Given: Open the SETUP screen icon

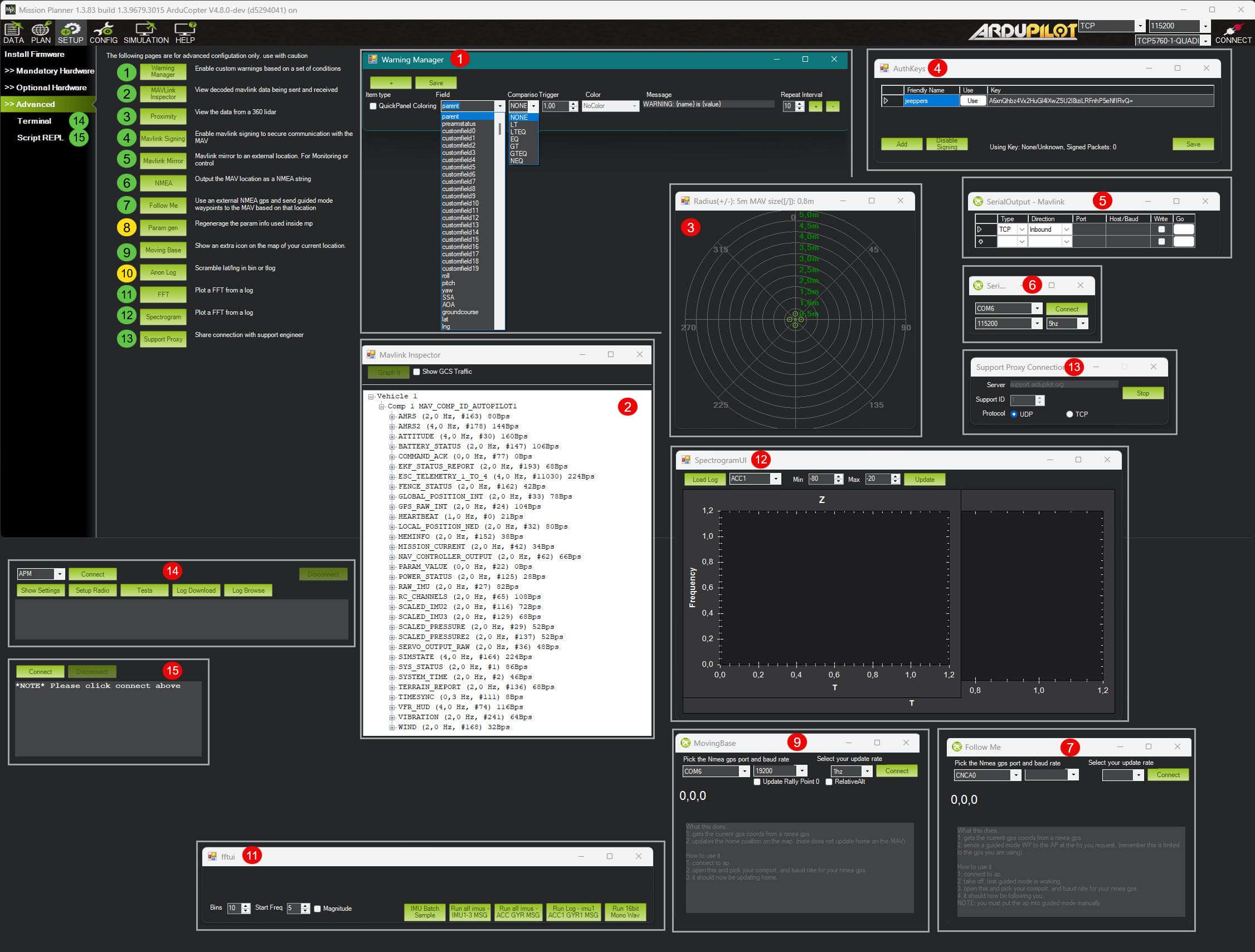Looking at the screenshot, I should [70, 32].
